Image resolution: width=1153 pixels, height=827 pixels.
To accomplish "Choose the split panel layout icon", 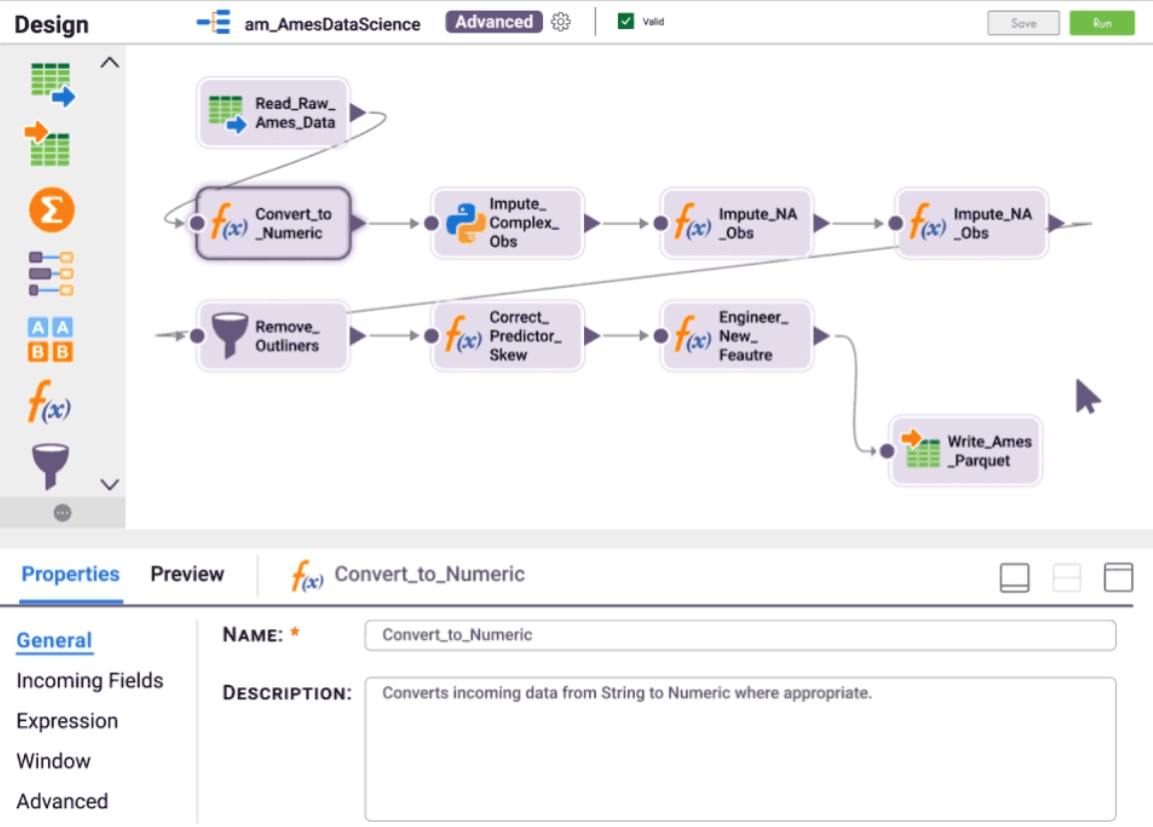I will click(x=1066, y=577).
